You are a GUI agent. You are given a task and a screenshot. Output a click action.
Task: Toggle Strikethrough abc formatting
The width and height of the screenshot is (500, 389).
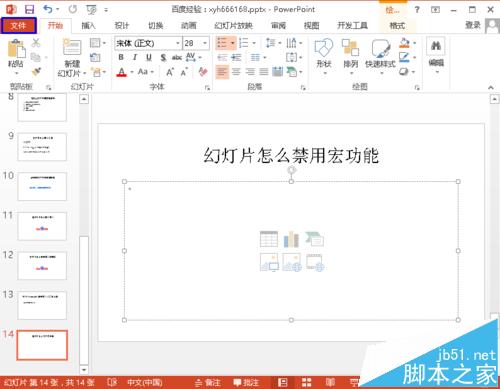pyautogui.click(x=177, y=57)
